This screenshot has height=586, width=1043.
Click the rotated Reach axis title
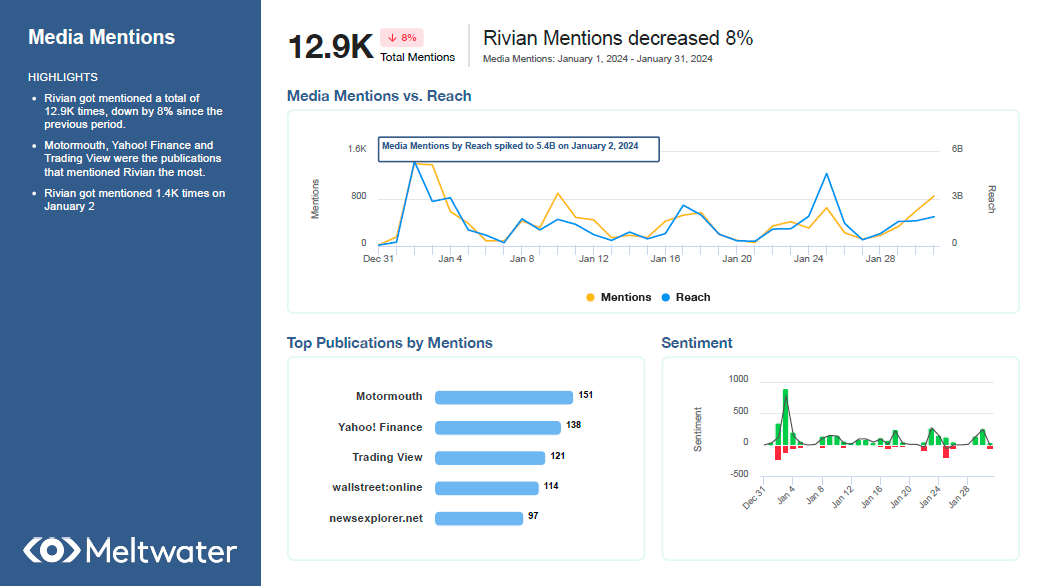[991, 199]
